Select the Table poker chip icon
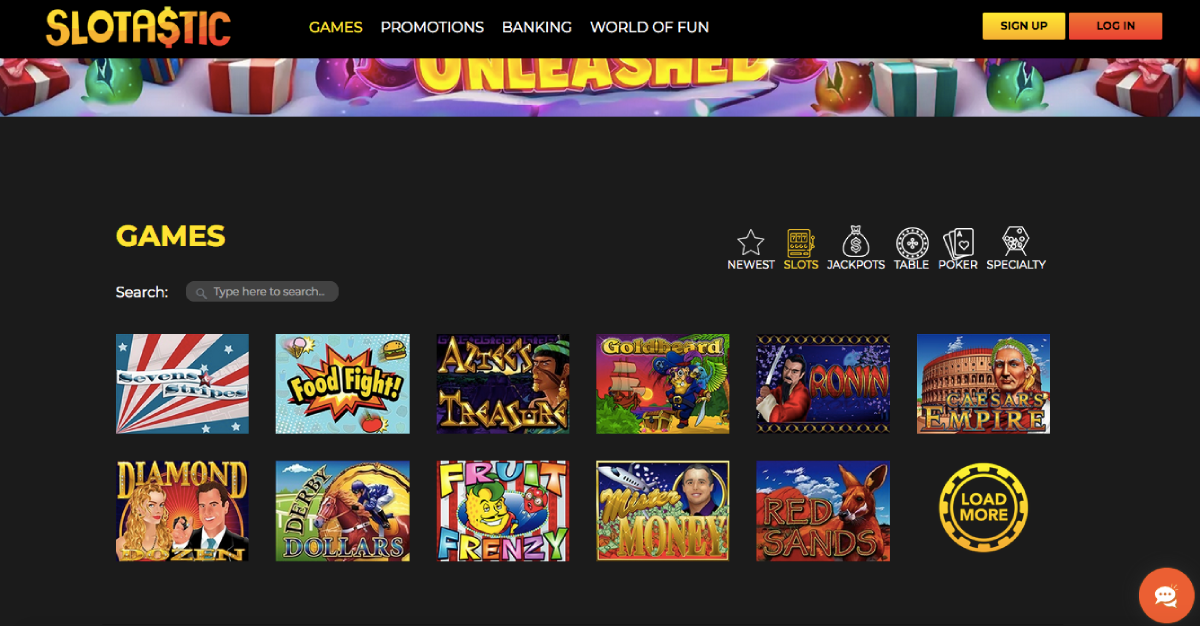 (x=911, y=242)
